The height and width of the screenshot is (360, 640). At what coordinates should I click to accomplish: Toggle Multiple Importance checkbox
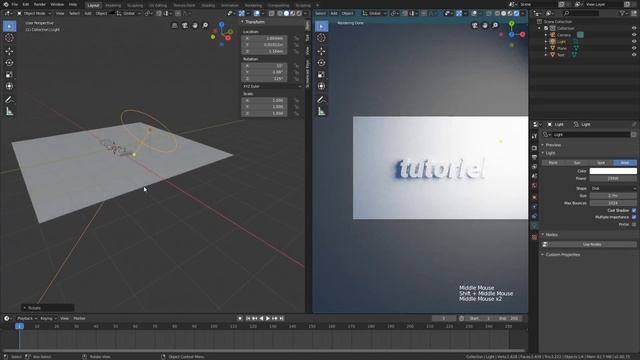(x=634, y=217)
